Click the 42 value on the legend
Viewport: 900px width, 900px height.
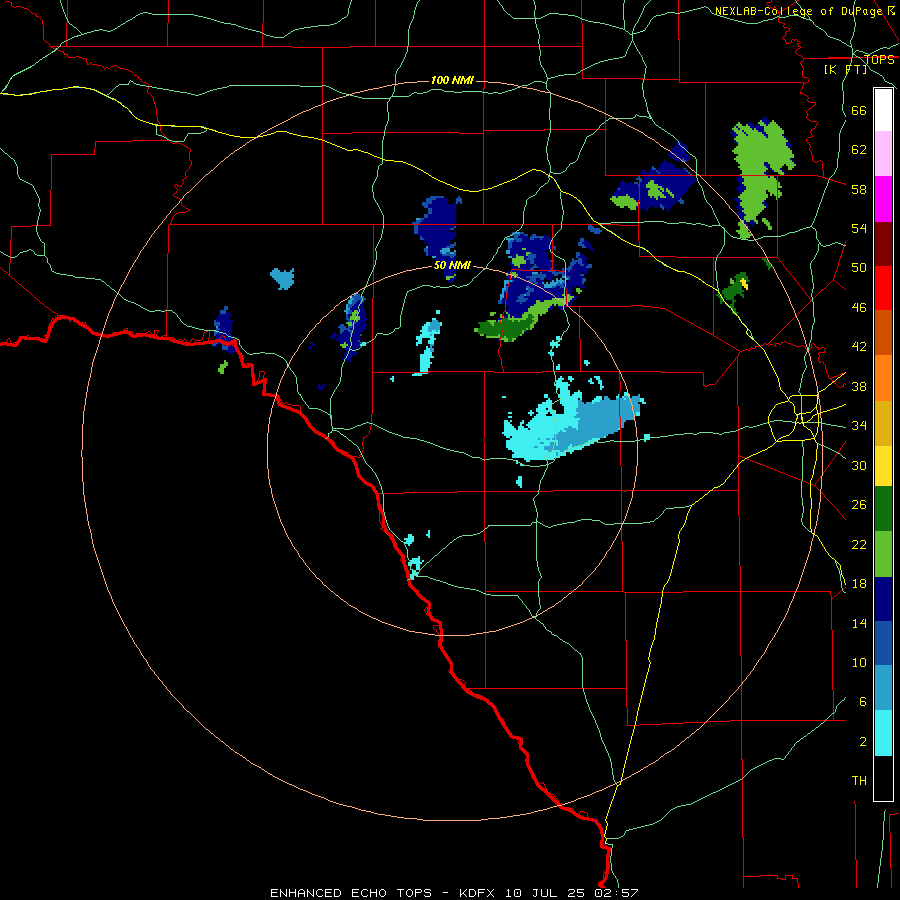coord(859,347)
